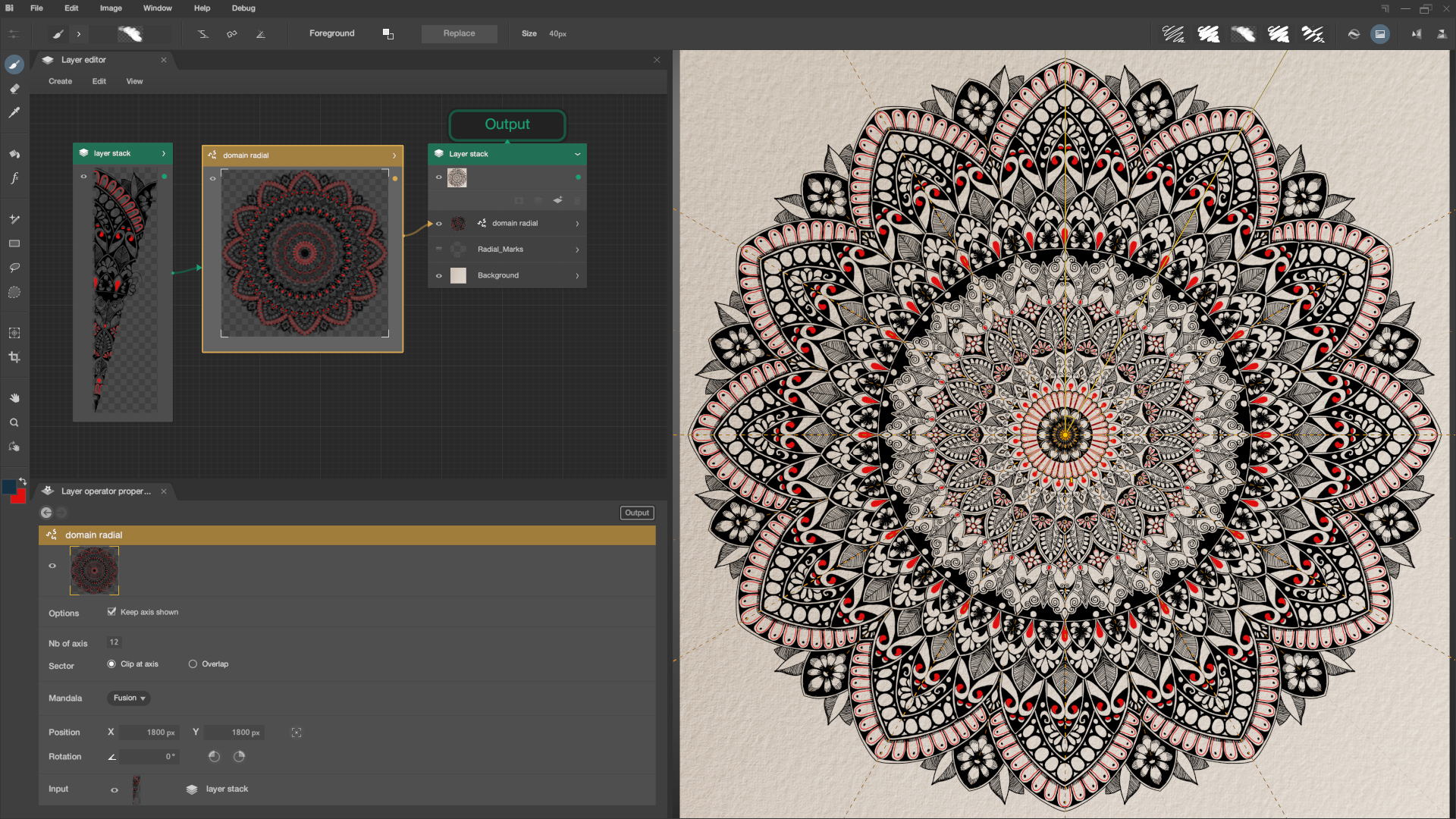Viewport: 1456px width, 819px height.
Task: Open the Debug menu
Action: click(x=243, y=8)
